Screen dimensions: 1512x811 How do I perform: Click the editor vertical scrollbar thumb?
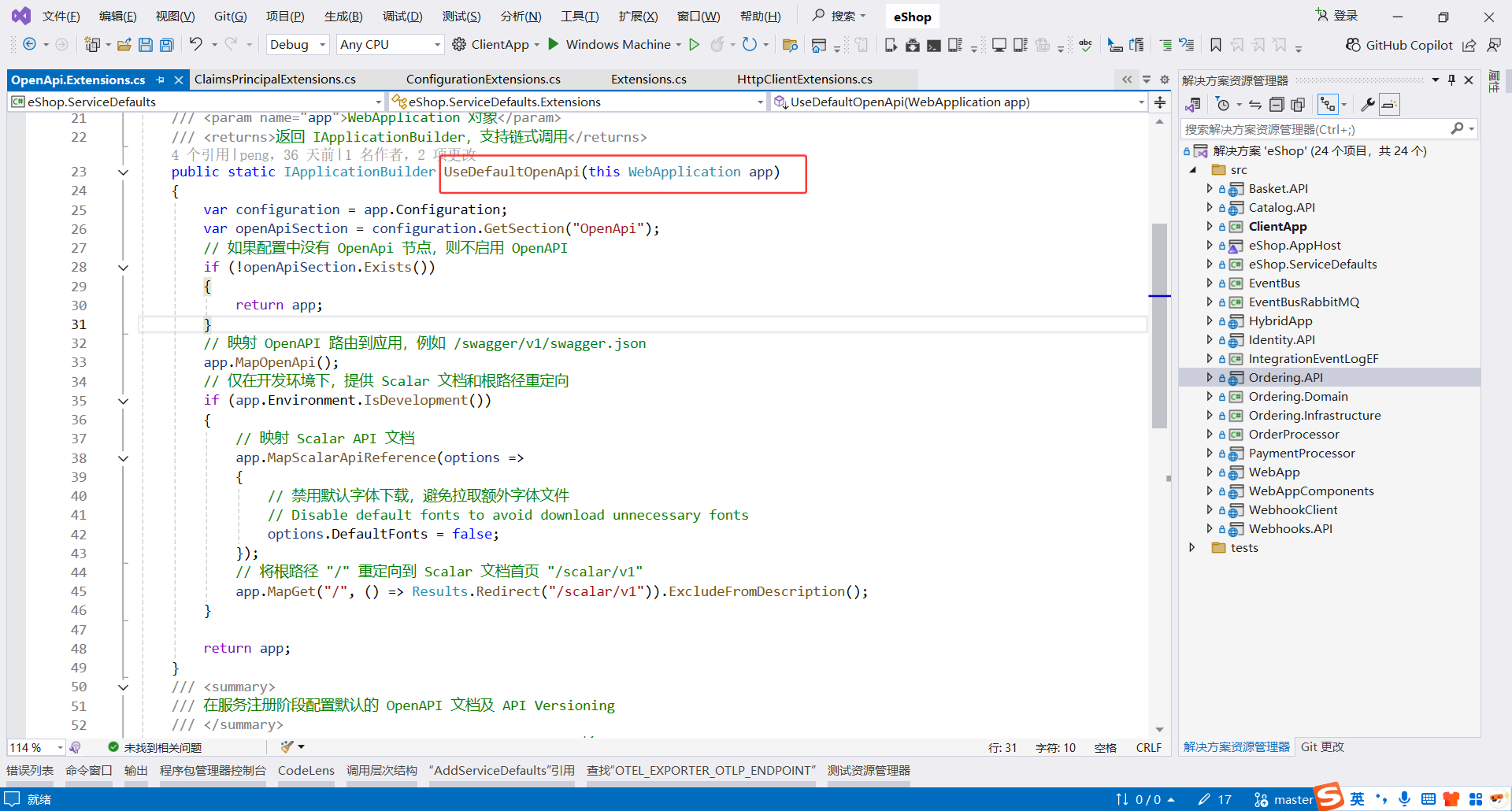(1159, 326)
